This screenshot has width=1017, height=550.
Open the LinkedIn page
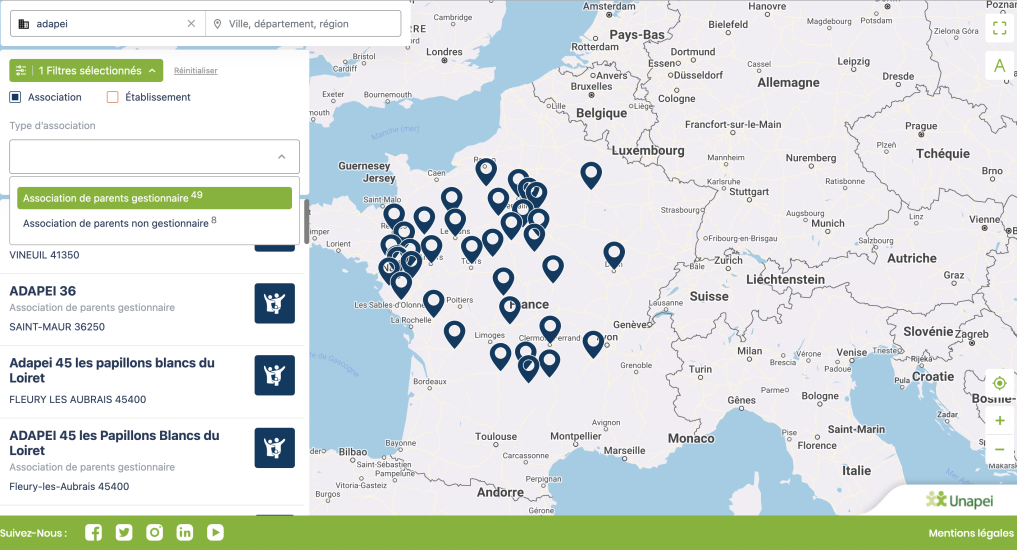185,532
